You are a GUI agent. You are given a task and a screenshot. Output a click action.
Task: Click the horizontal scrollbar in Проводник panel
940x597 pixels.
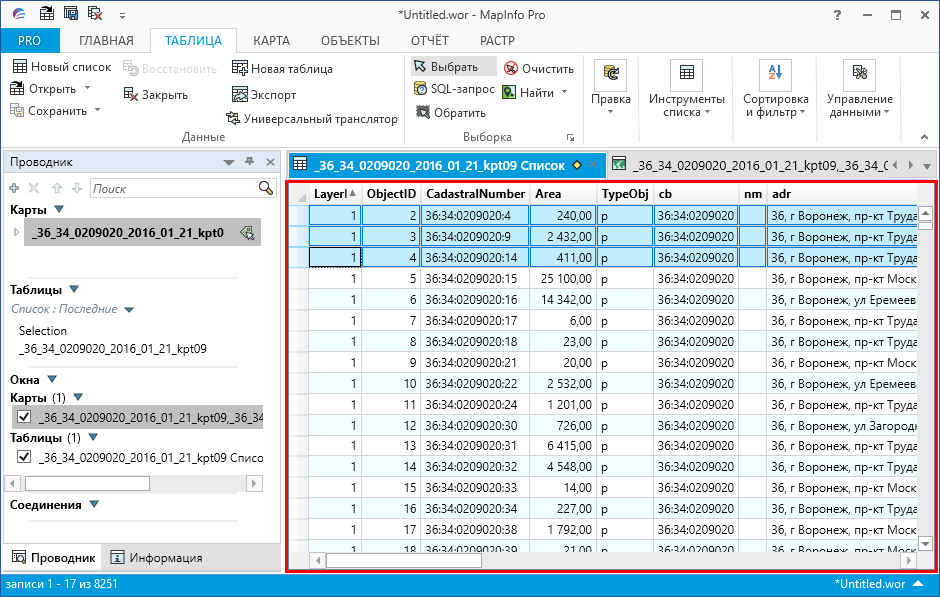tap(87, 484)
